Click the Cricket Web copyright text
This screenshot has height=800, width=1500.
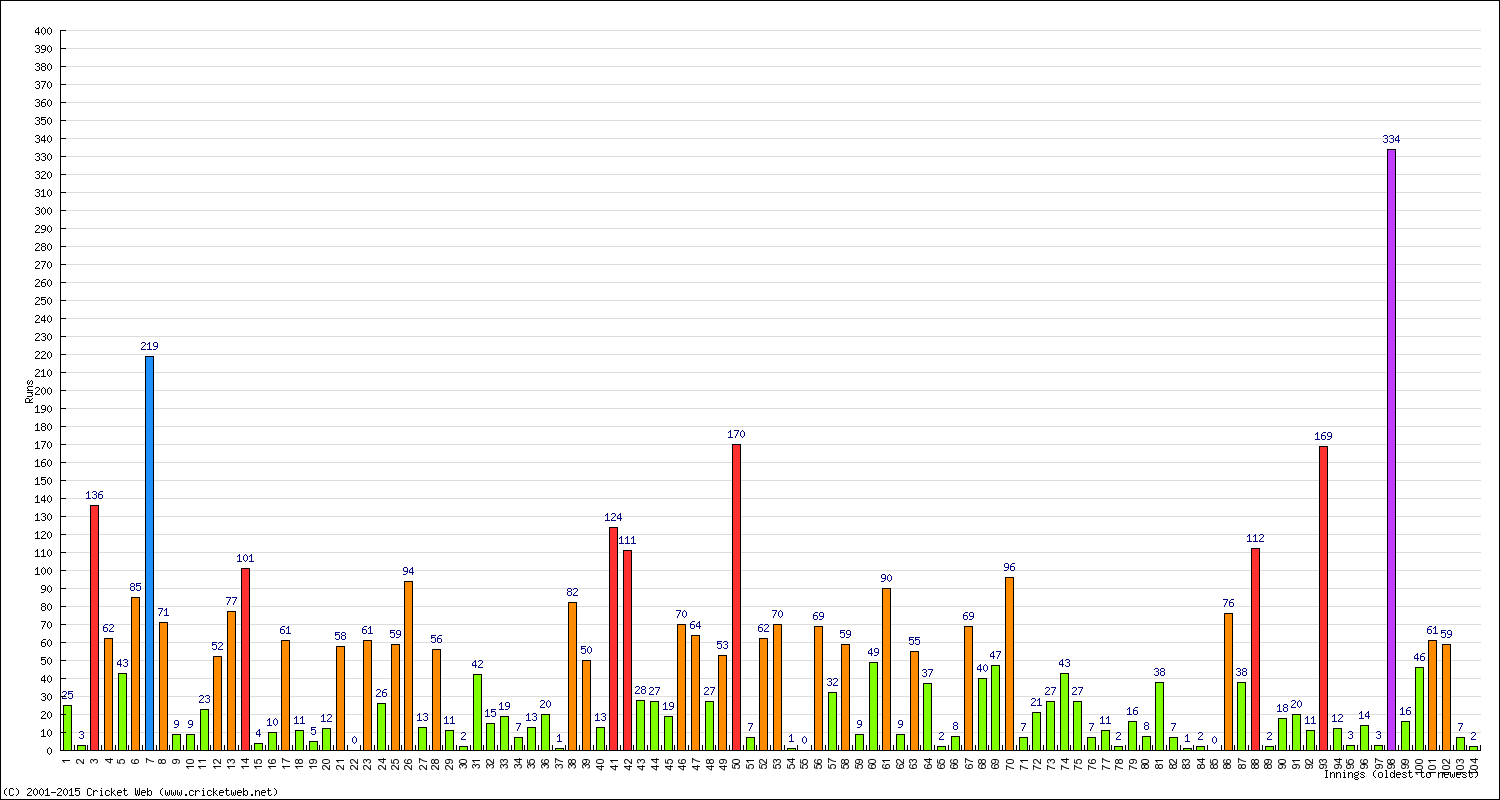pyautogui.click(x=141, y=792)
